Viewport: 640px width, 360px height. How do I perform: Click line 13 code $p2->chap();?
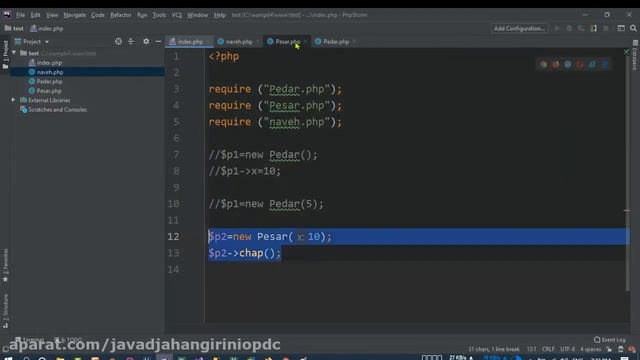click(x=244, y=253)
